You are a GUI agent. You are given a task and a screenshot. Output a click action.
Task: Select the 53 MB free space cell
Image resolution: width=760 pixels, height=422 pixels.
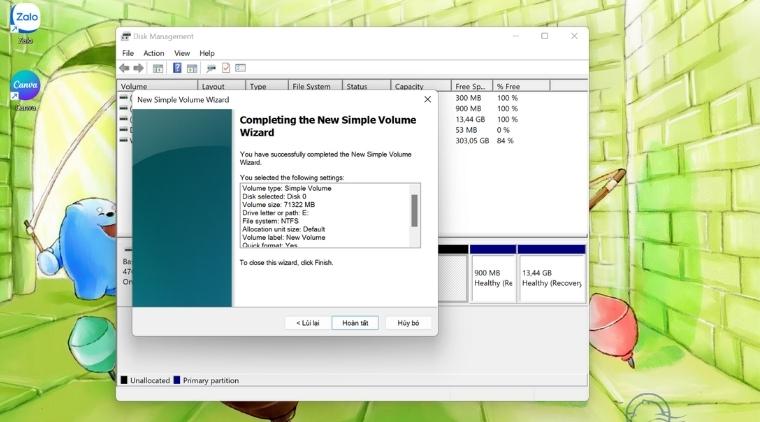point(466,130)
